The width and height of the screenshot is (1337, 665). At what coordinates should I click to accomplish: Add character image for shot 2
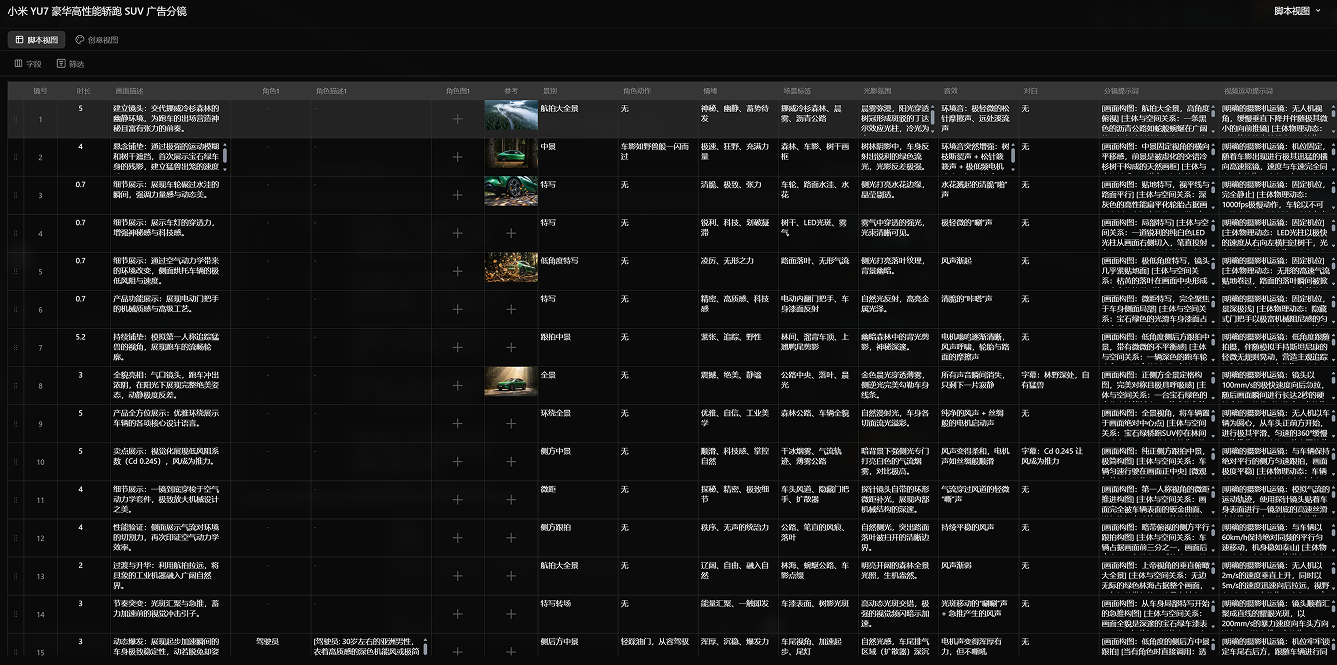457,157
